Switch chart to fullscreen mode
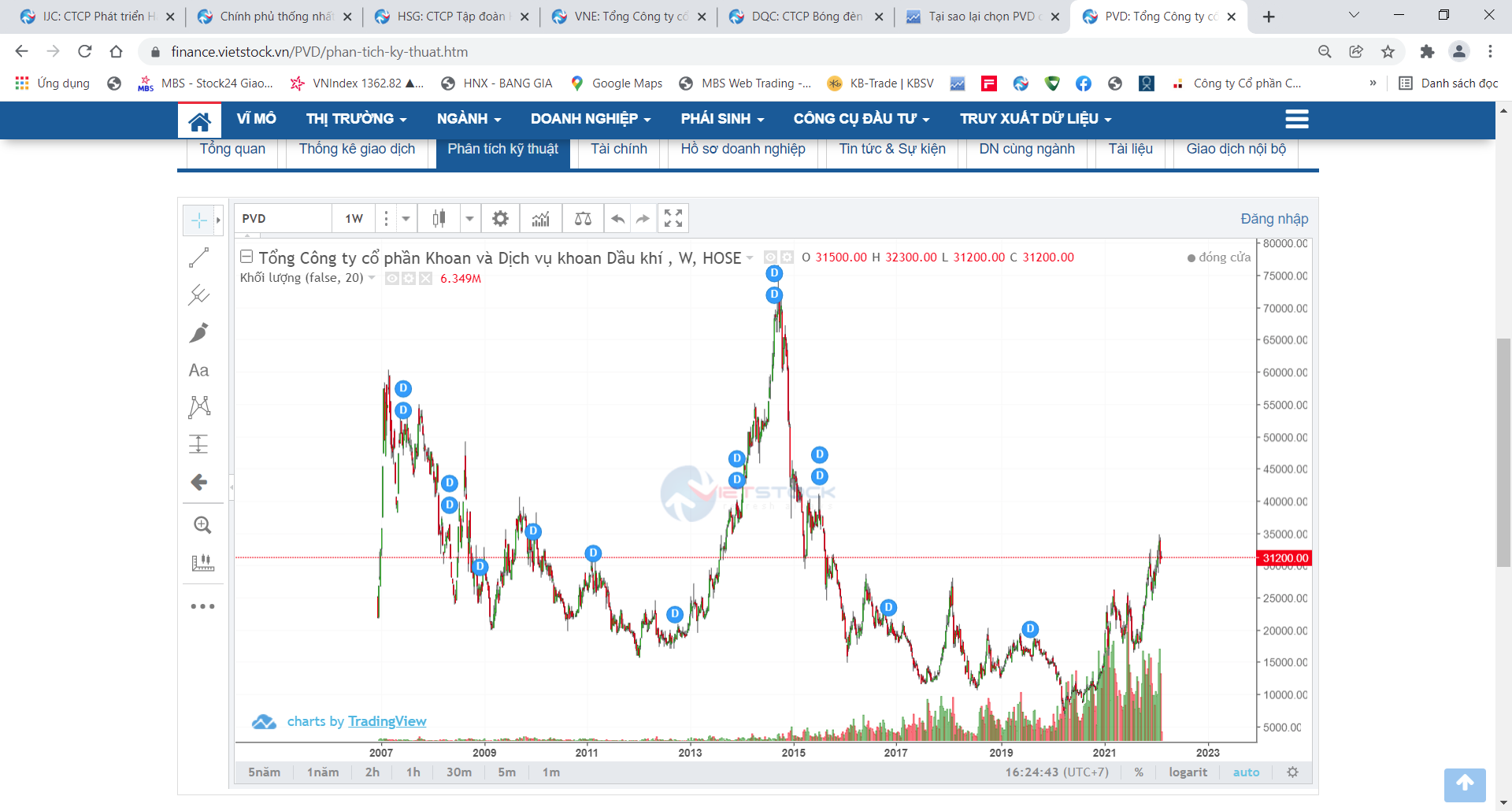This screenshot has height=811, width=1512. pos(673,219)
